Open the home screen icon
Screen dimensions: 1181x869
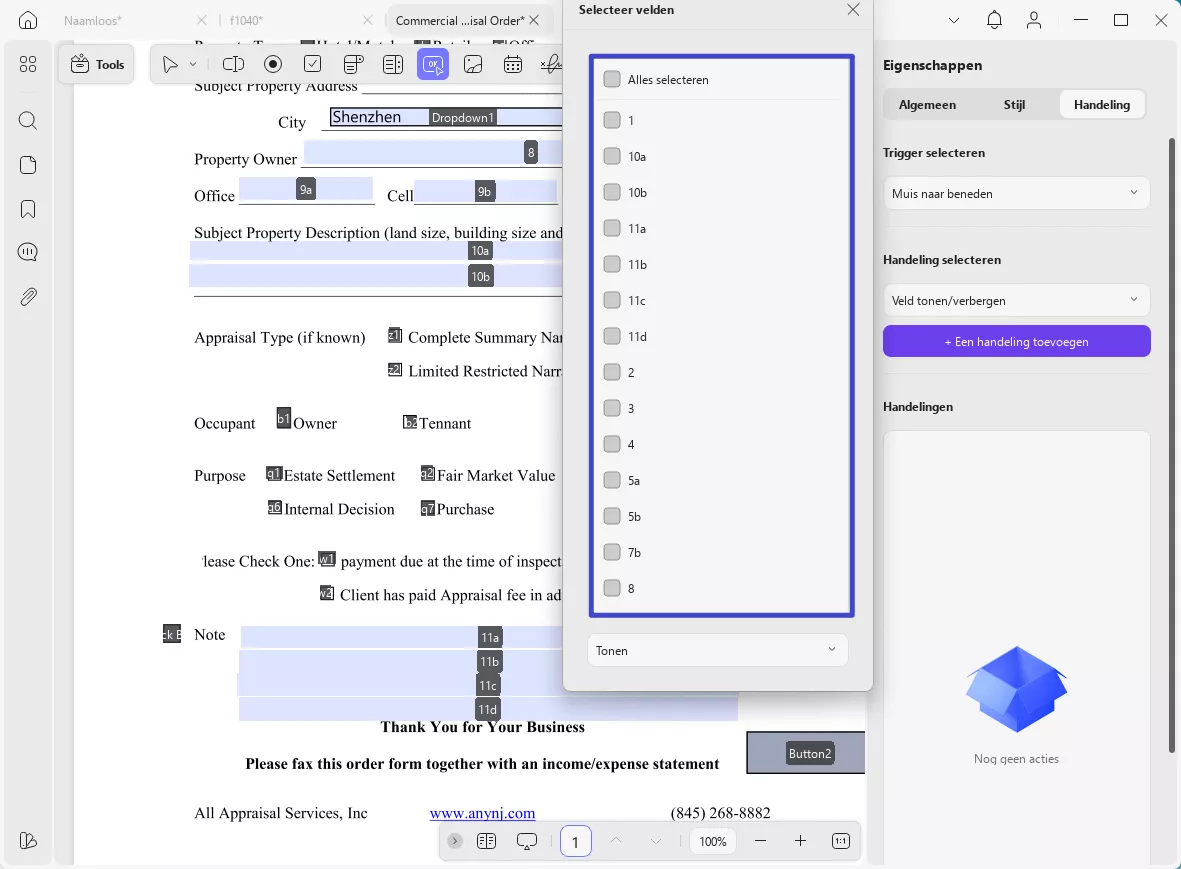pyautogui.click(x=28, y=20)
